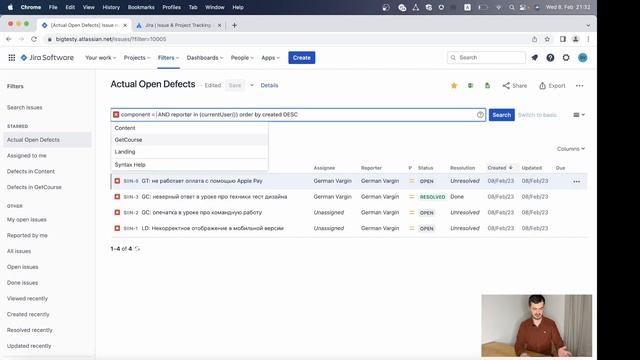Expand the Filters dropdown in the header

[x=168, y=58]
